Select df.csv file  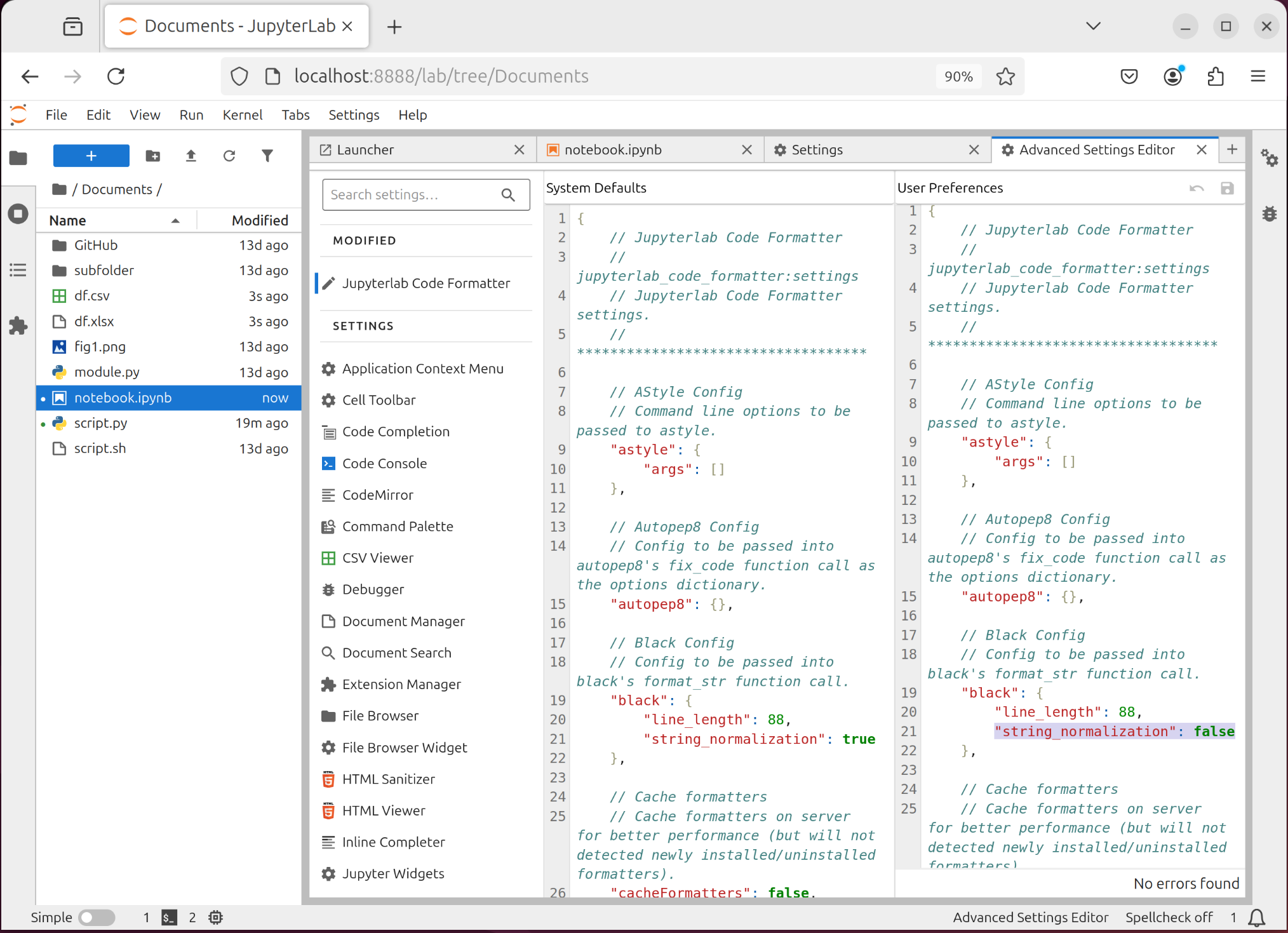click(x=169, y=296)
